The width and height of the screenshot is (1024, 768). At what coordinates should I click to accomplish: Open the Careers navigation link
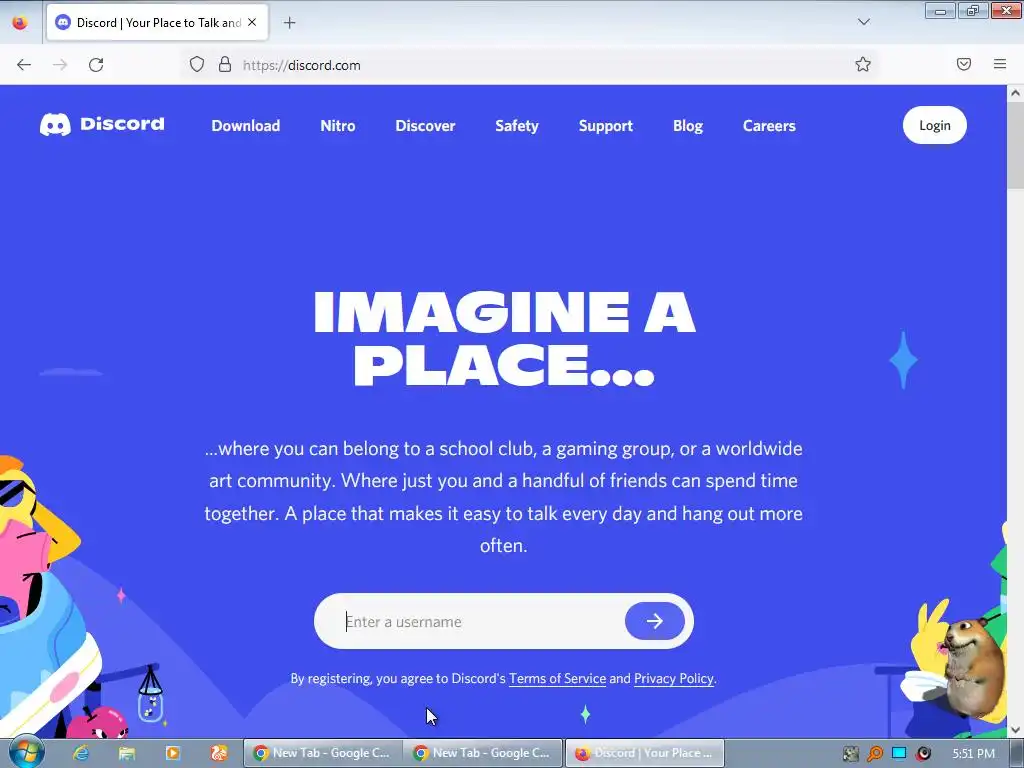(x=769, y=125)
